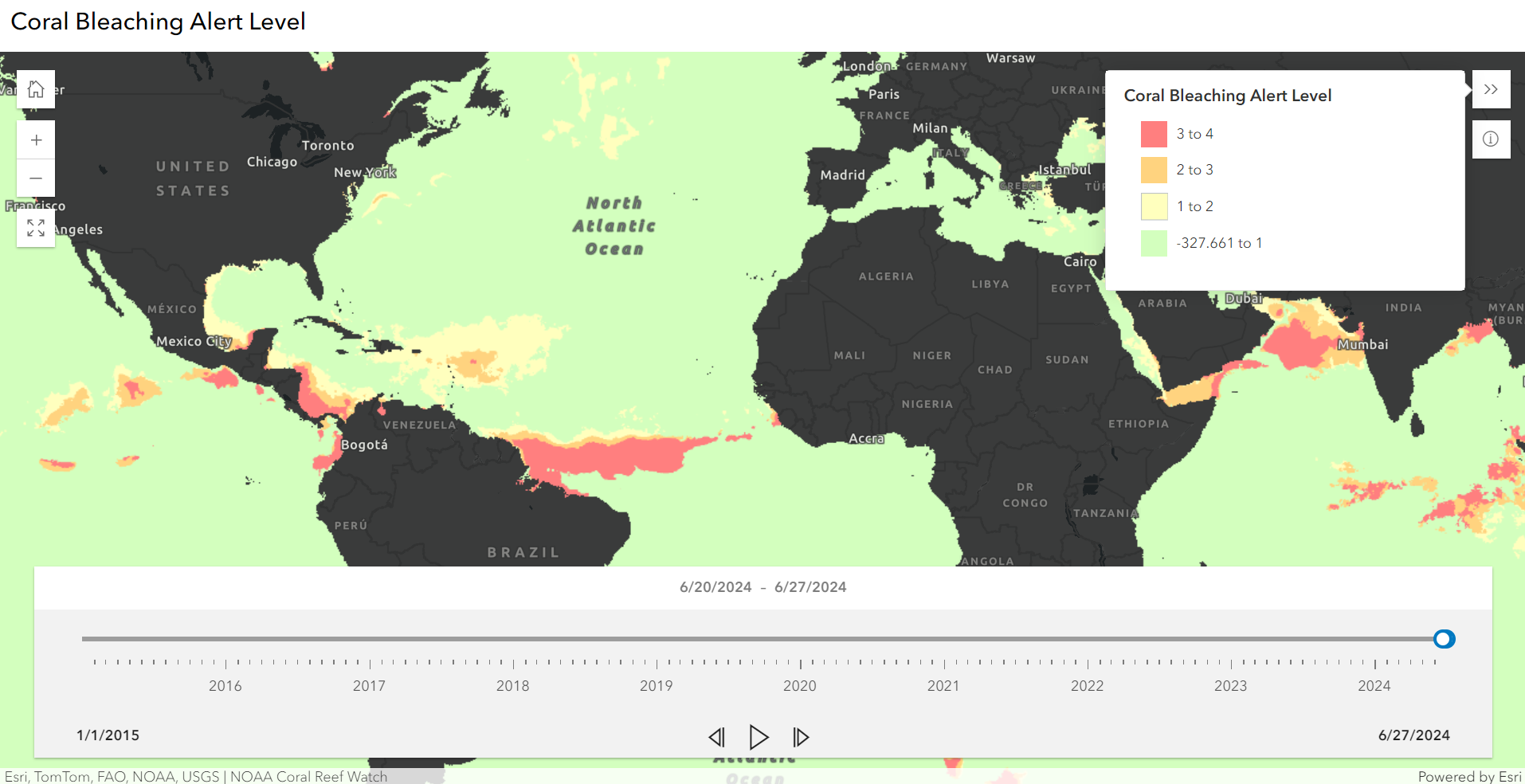Select the yellow 1 to 2 legend swatch
Viewport: 1525px width, 784px height.
tap(1154, 206)
